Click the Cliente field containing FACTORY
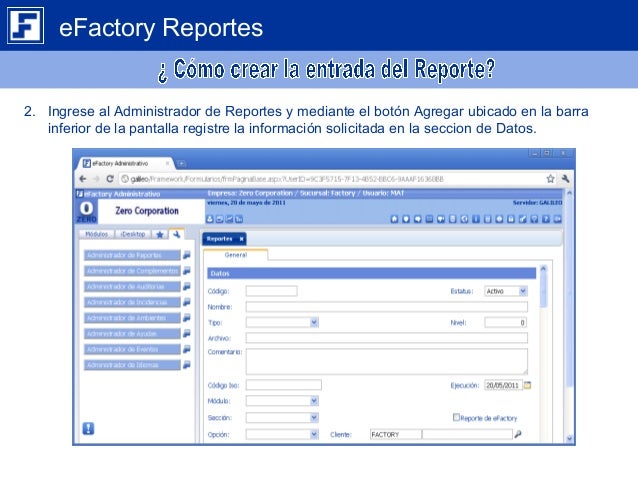 click(395, 434)
